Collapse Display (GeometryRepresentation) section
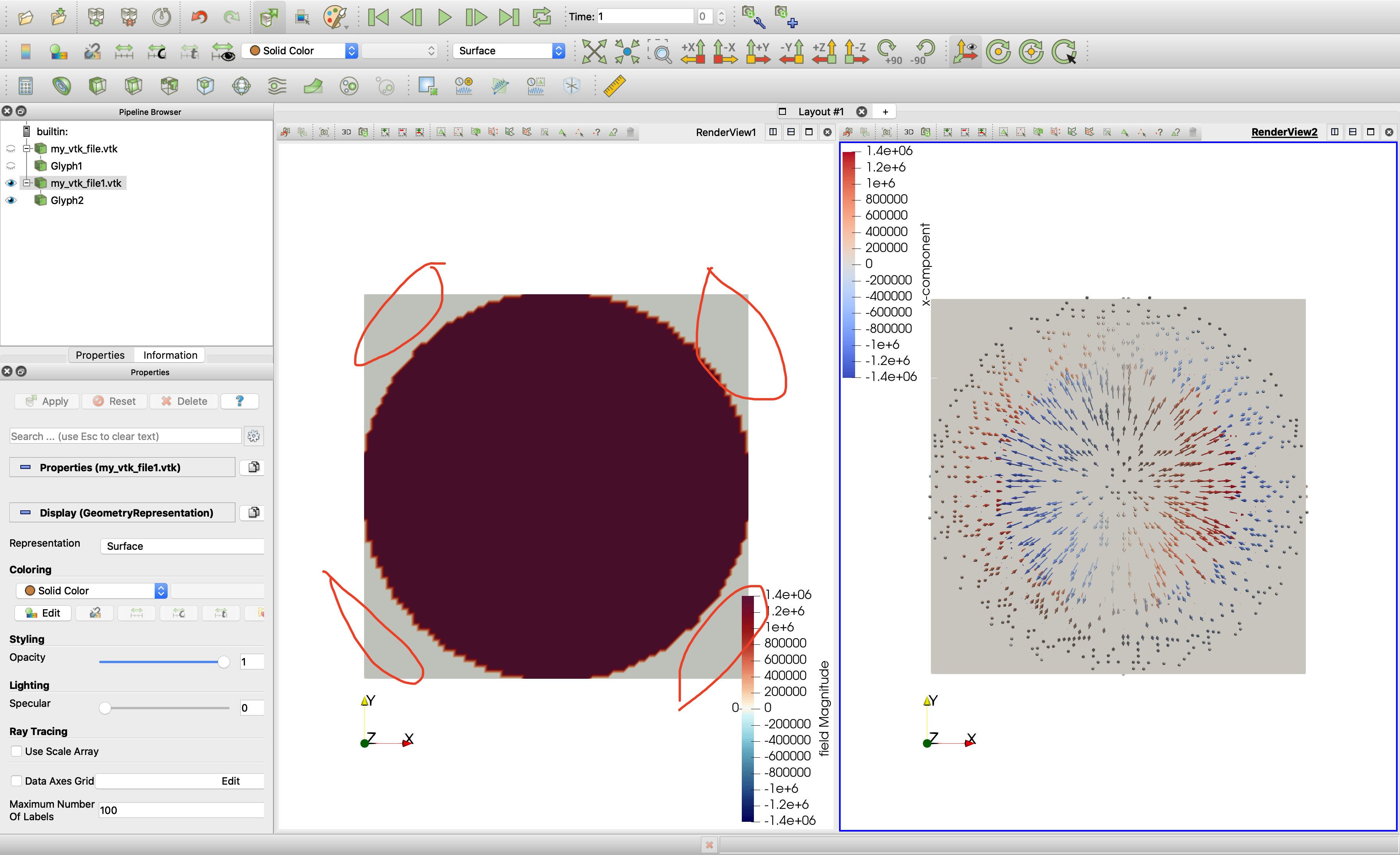 (x=25, y=513)
